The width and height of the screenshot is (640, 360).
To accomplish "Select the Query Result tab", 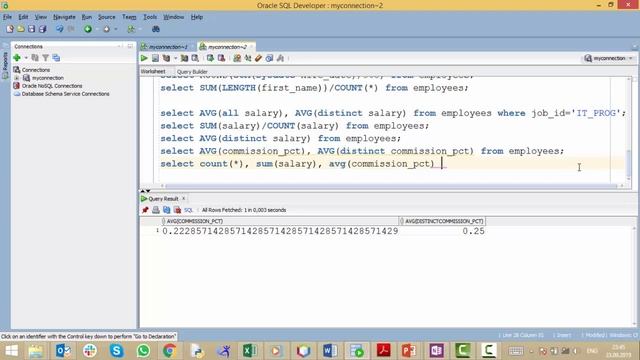I will pos(163,199).
